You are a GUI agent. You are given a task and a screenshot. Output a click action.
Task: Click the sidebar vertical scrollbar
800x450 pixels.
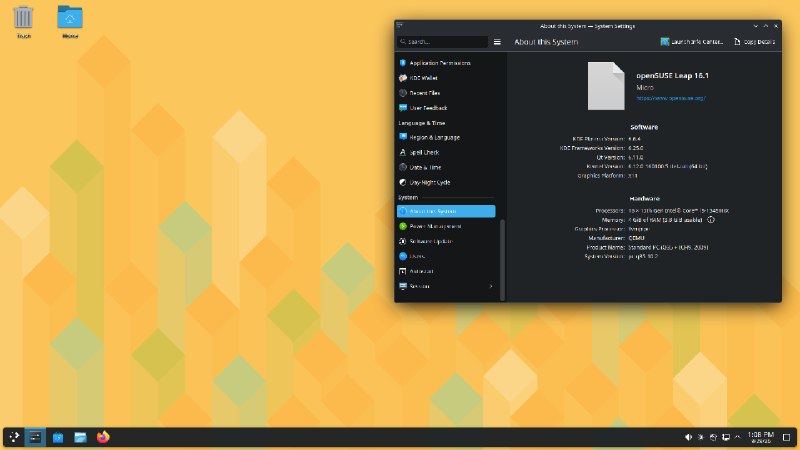pyautogui.click(x=503, y=260)
